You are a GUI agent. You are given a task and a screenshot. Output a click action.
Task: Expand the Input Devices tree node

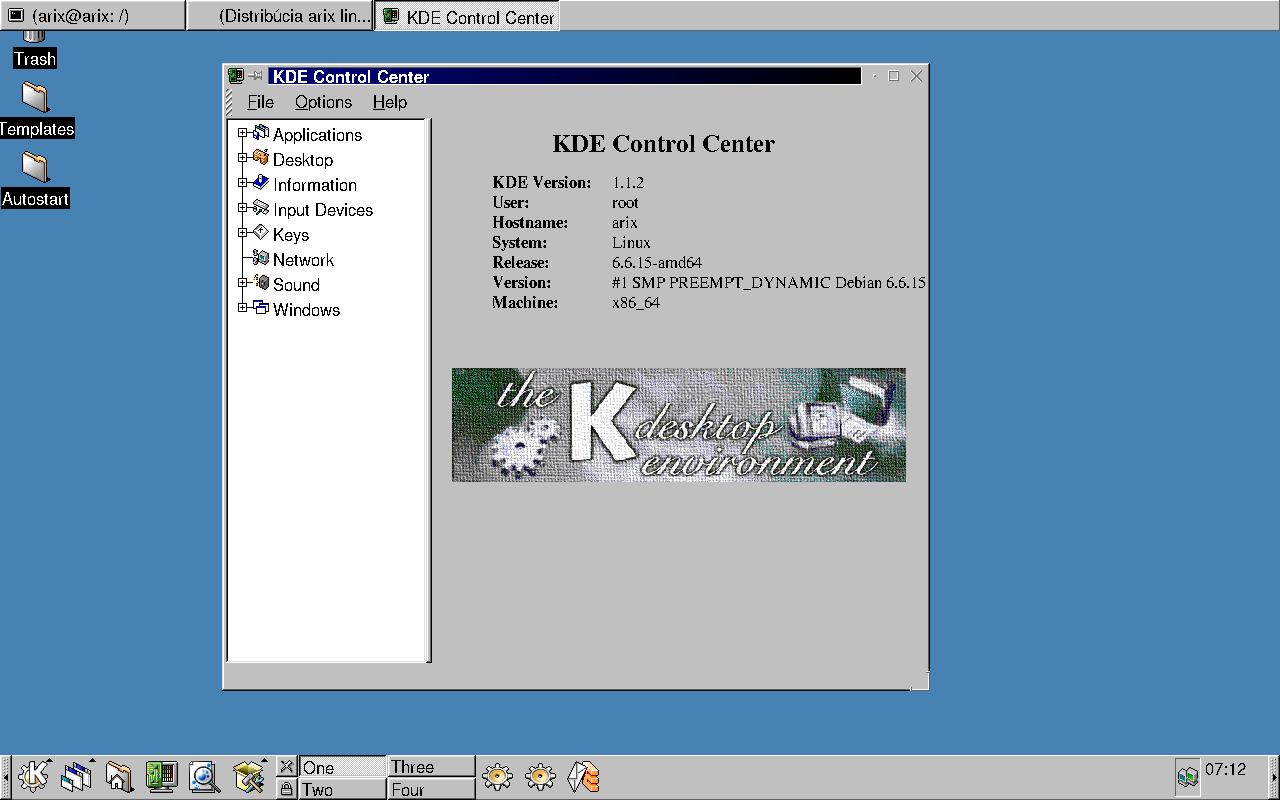[242, 208]
